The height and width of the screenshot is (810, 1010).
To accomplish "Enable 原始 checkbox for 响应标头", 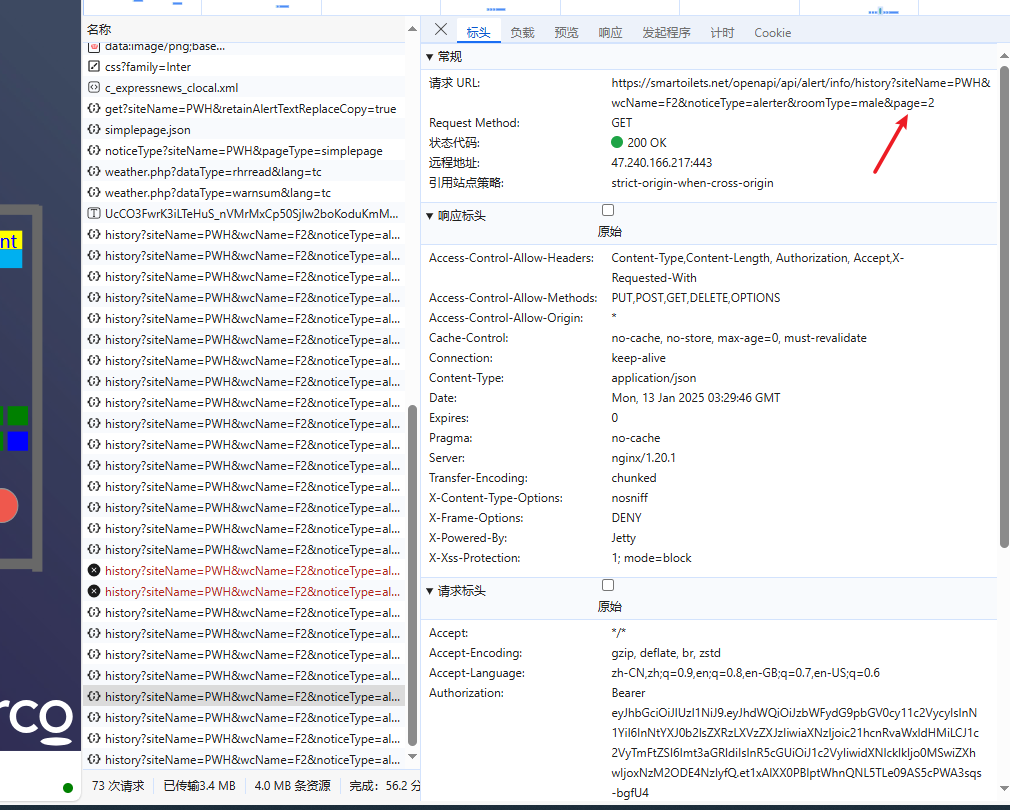I will (x=608, y=210).
